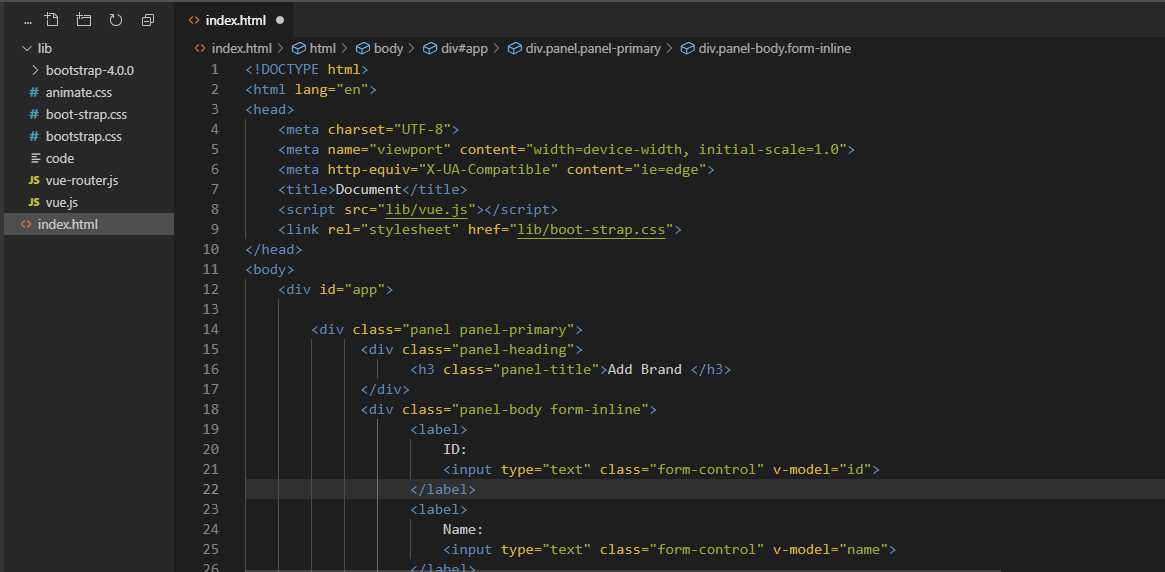Open boot-strap.css in the explorer
The height and width of the screenshot is (572, 1165).
[x=88, y=114]
